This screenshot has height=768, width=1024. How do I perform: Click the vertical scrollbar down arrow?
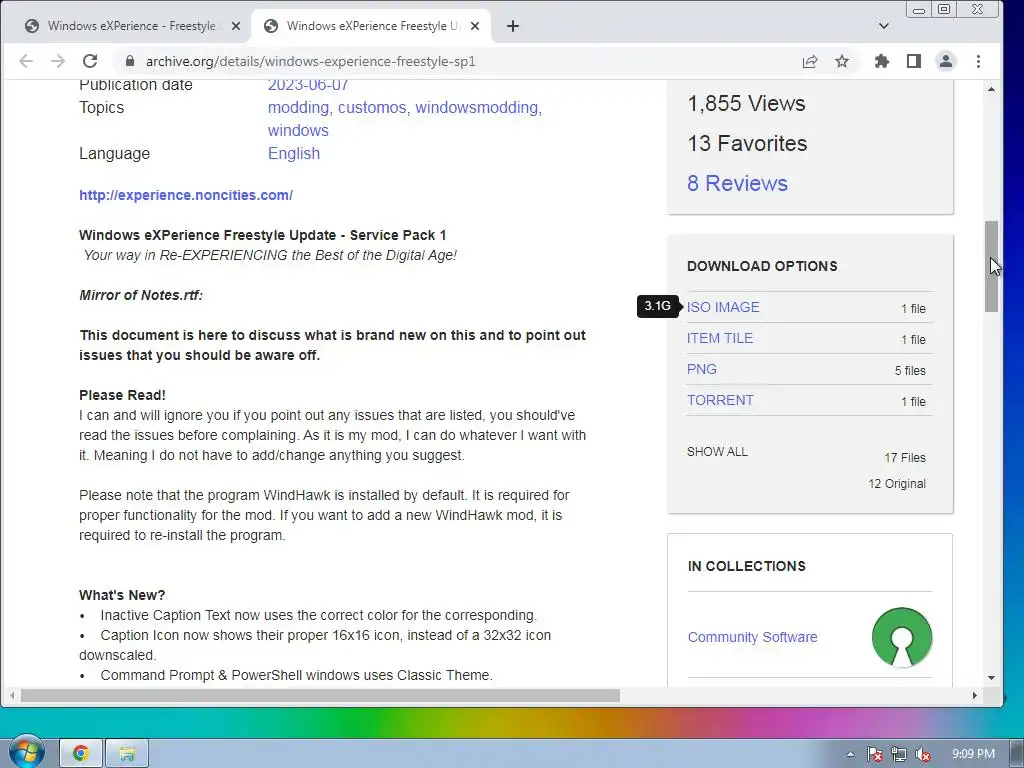pos(991,678)
